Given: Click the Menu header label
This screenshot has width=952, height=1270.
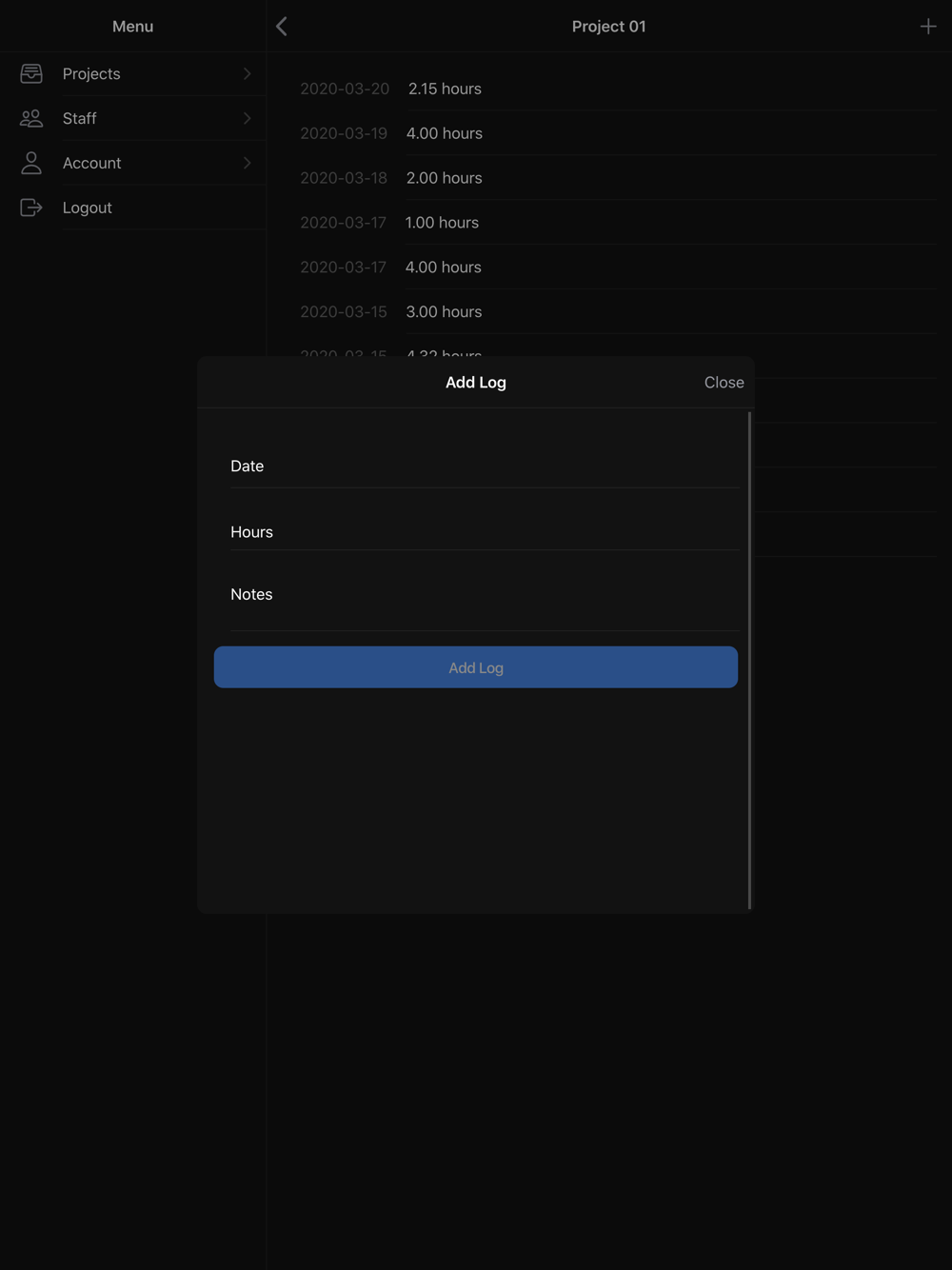Looking at the screenshot, I should [133, 27].
